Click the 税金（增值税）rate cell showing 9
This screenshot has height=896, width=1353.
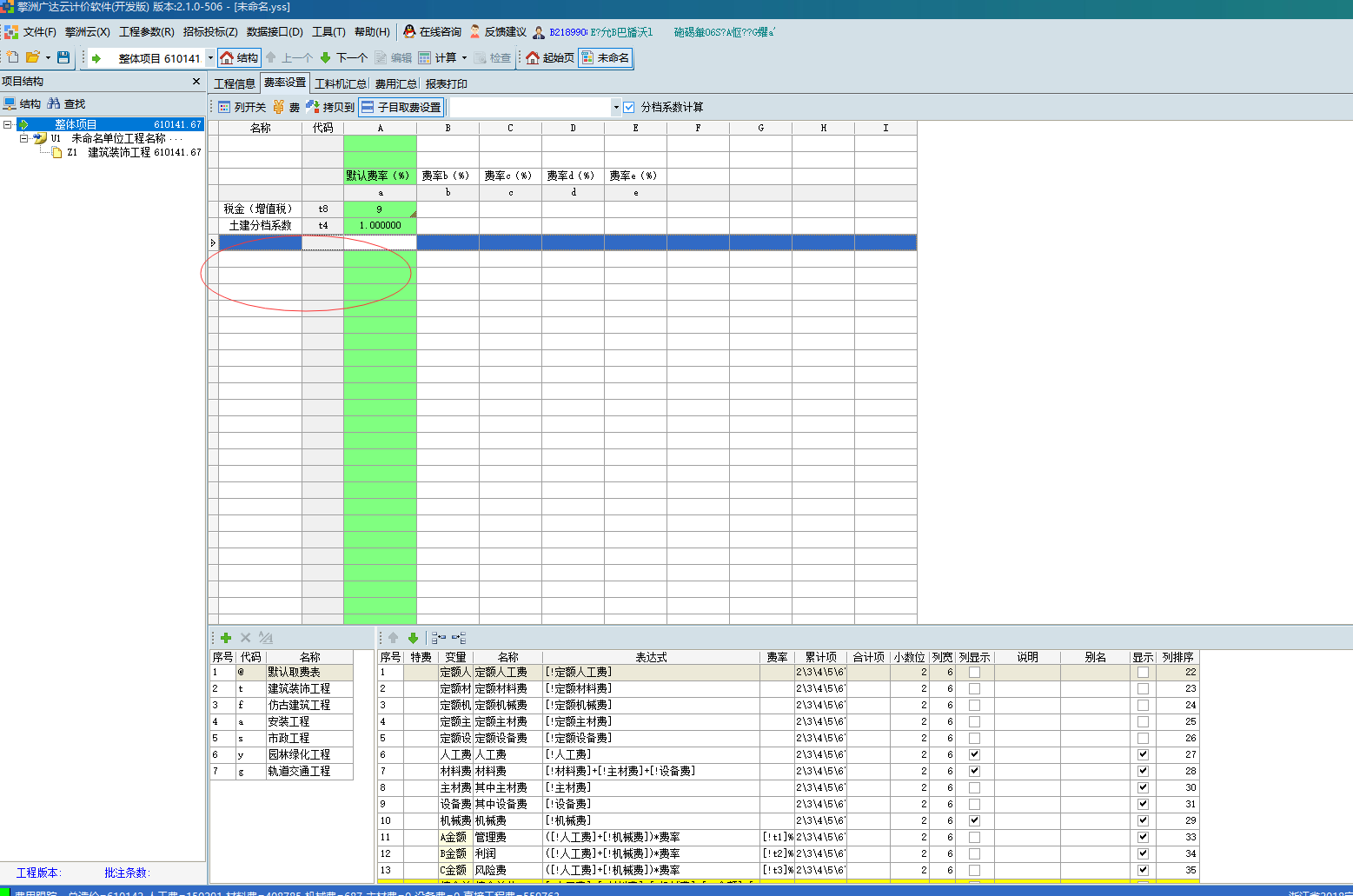click(380, 209)
